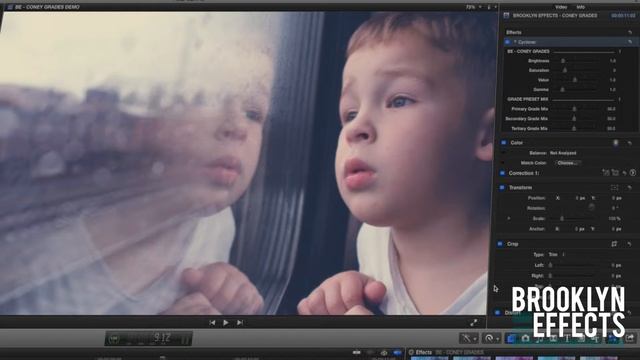640x360 pixels.
Task: Toggle the Distort section checkbox
Action: click(x=498, y=313)
